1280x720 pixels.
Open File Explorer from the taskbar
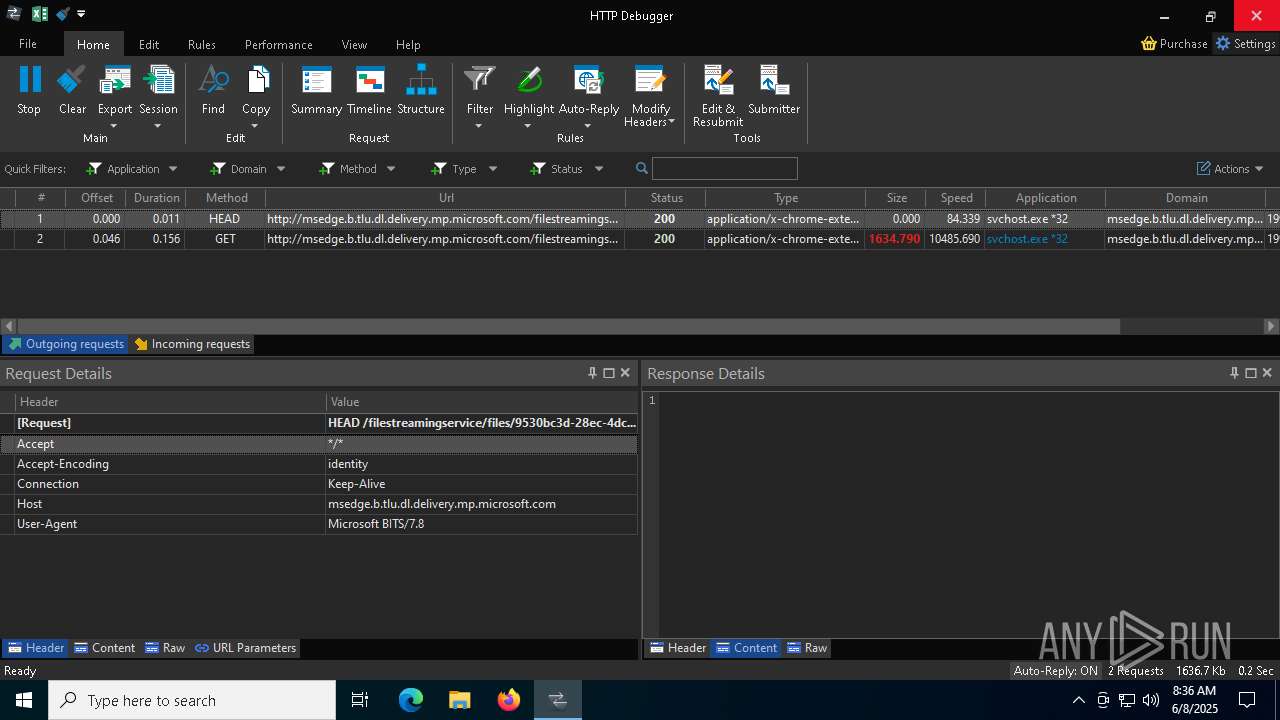pos(460,700)
